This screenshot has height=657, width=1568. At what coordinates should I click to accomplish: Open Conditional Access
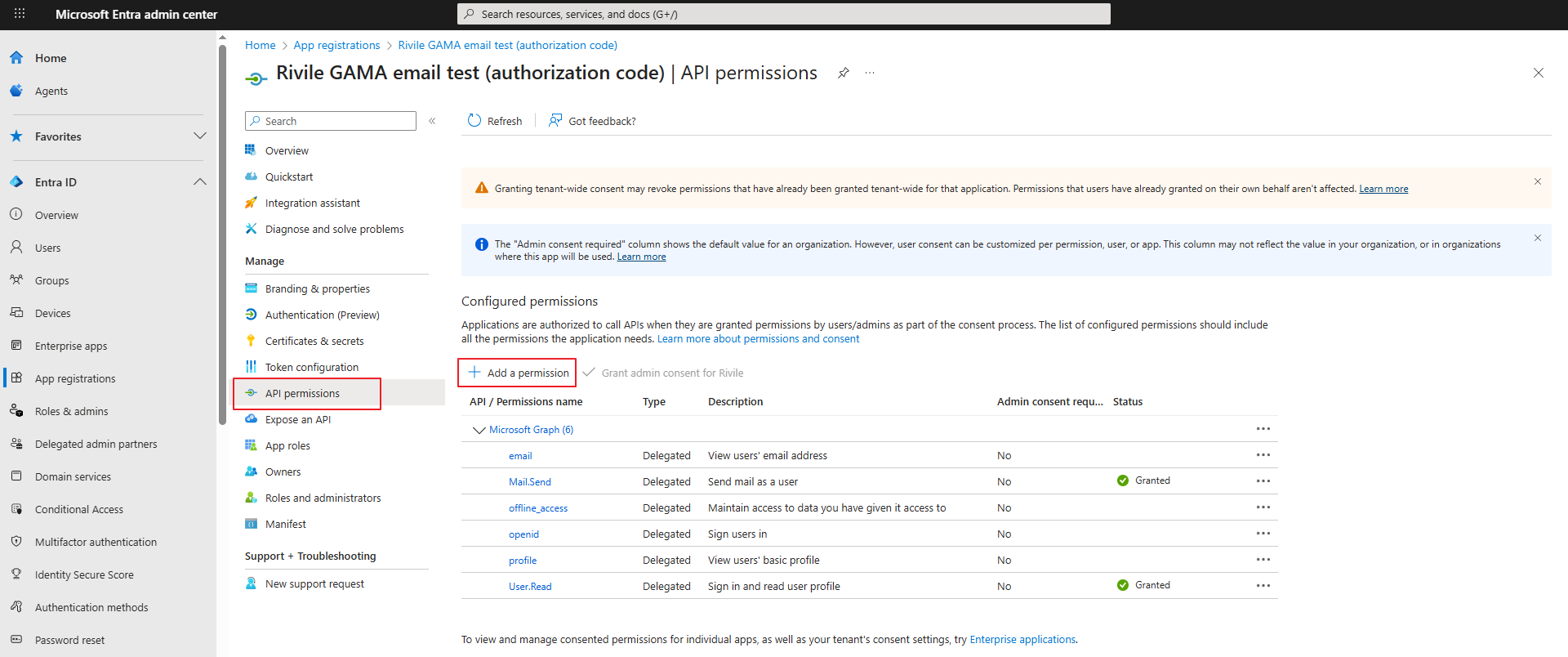point(79,509)
